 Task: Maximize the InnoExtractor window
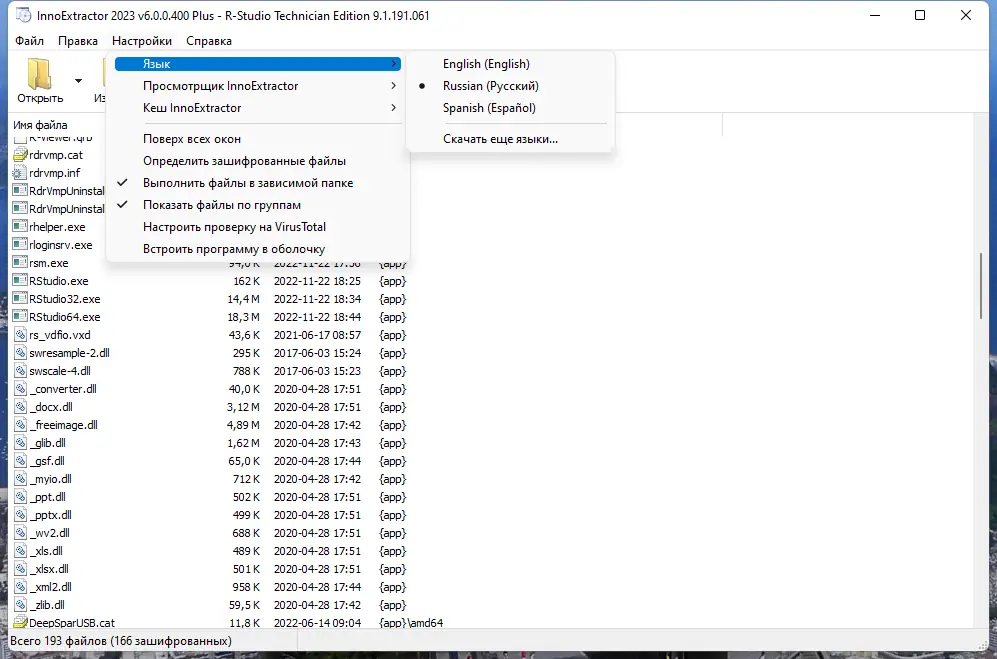[920, 15]
